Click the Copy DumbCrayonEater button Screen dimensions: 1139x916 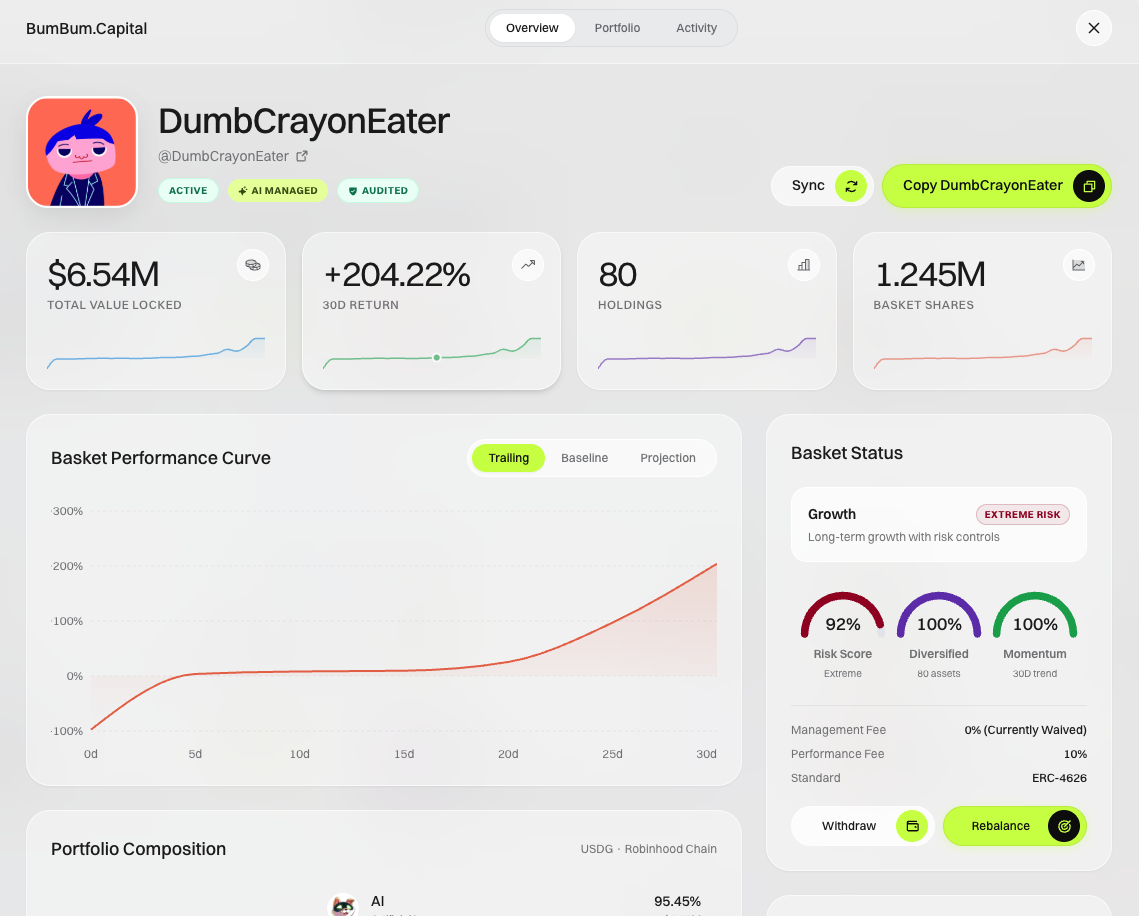tap(997, 186)
